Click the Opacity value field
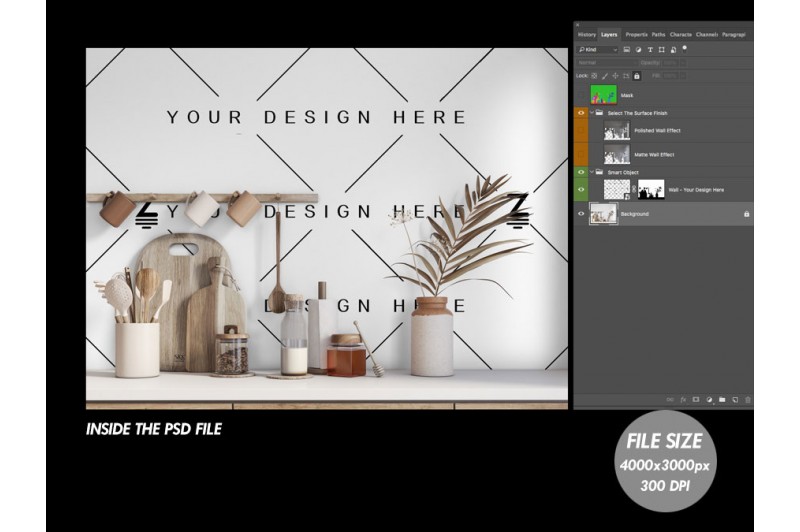Image resolution: width=800 pixels, height=532 pixels. 670,63
